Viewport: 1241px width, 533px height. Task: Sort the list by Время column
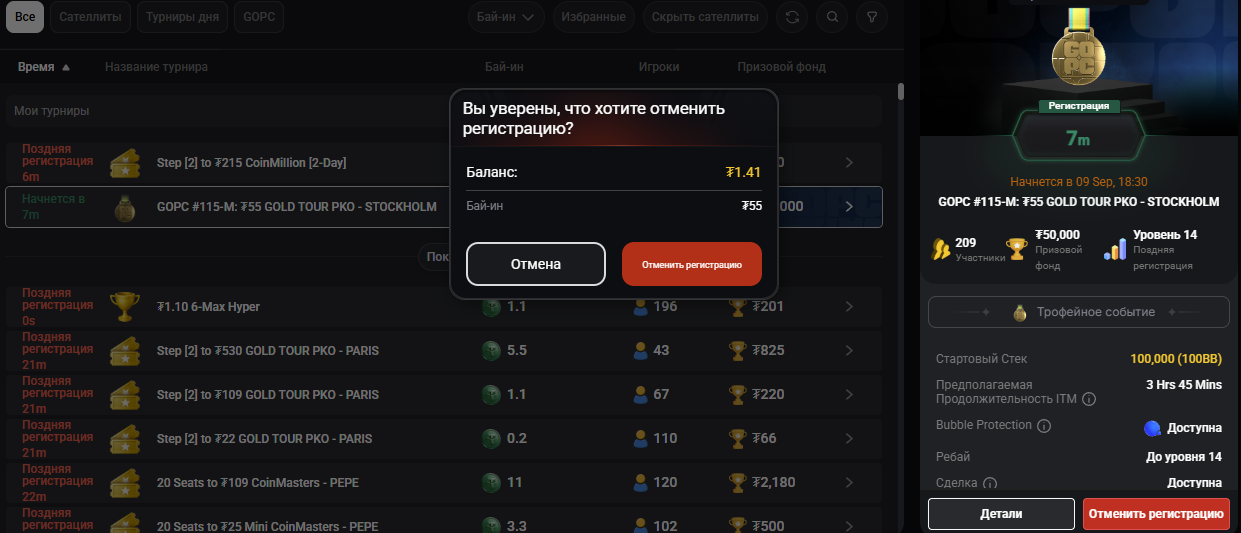click(44, 67)
